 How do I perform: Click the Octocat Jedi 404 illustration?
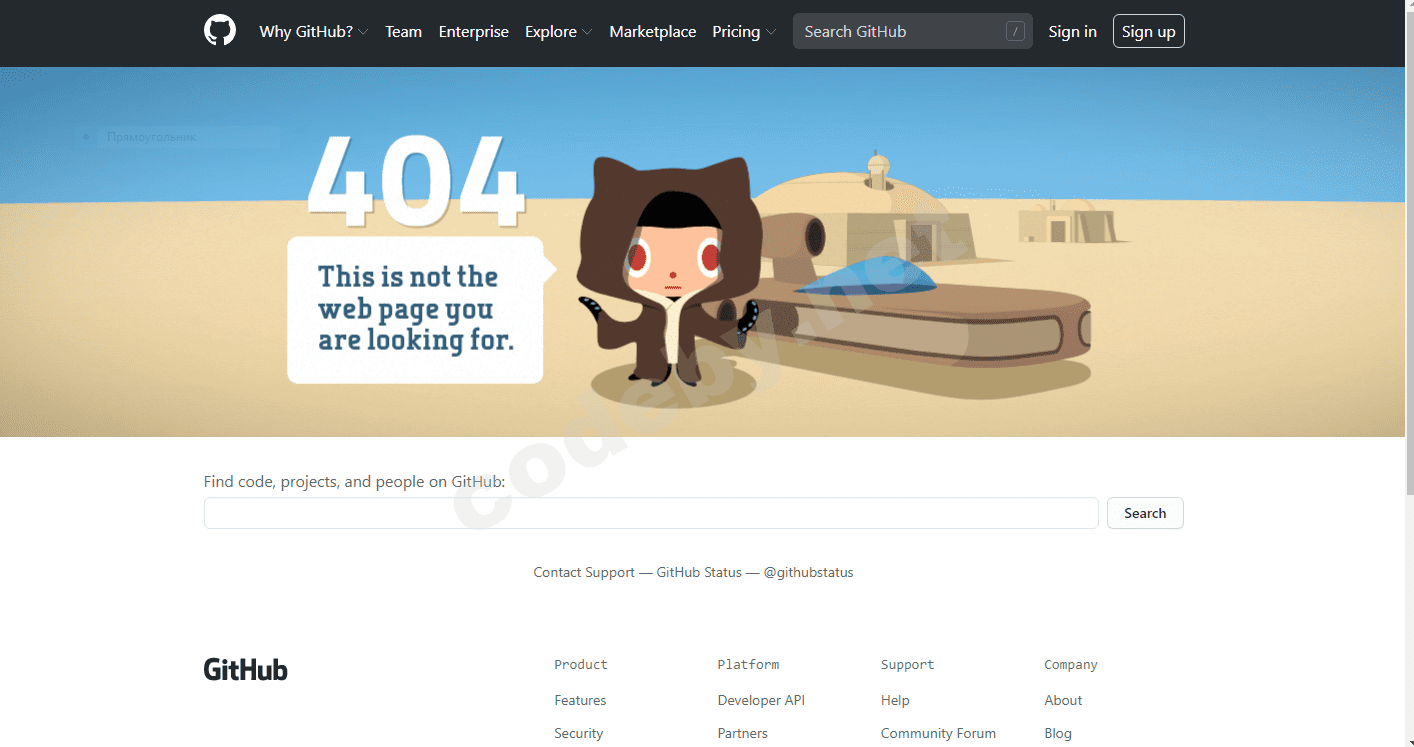click(669, 271)
